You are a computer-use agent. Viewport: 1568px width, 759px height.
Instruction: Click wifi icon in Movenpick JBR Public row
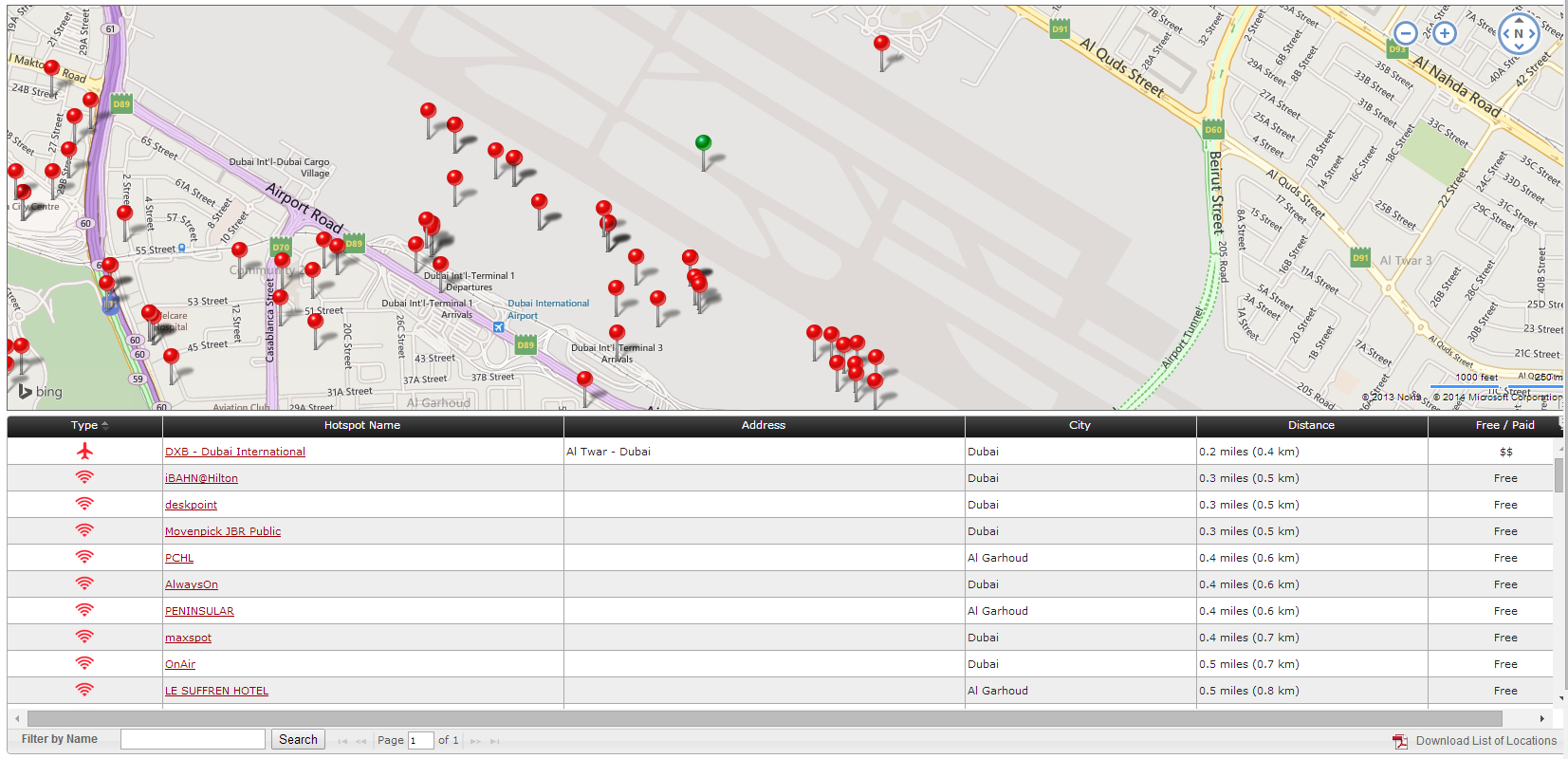click(84, 530)
